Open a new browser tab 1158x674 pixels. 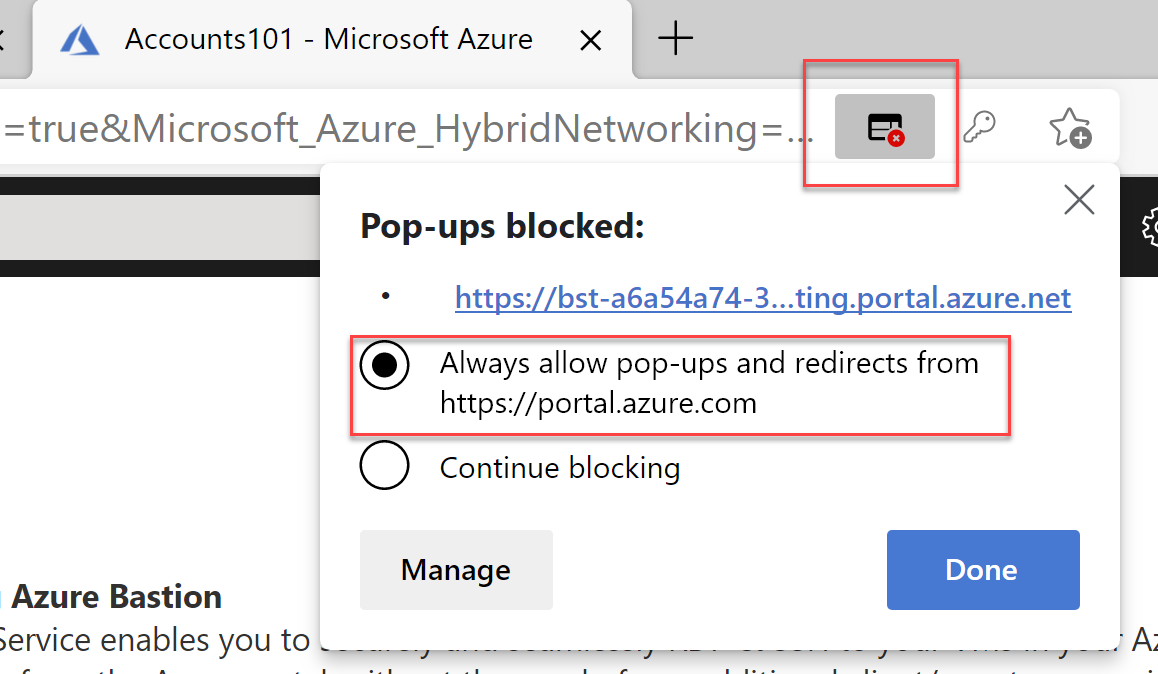coord(675,38)
